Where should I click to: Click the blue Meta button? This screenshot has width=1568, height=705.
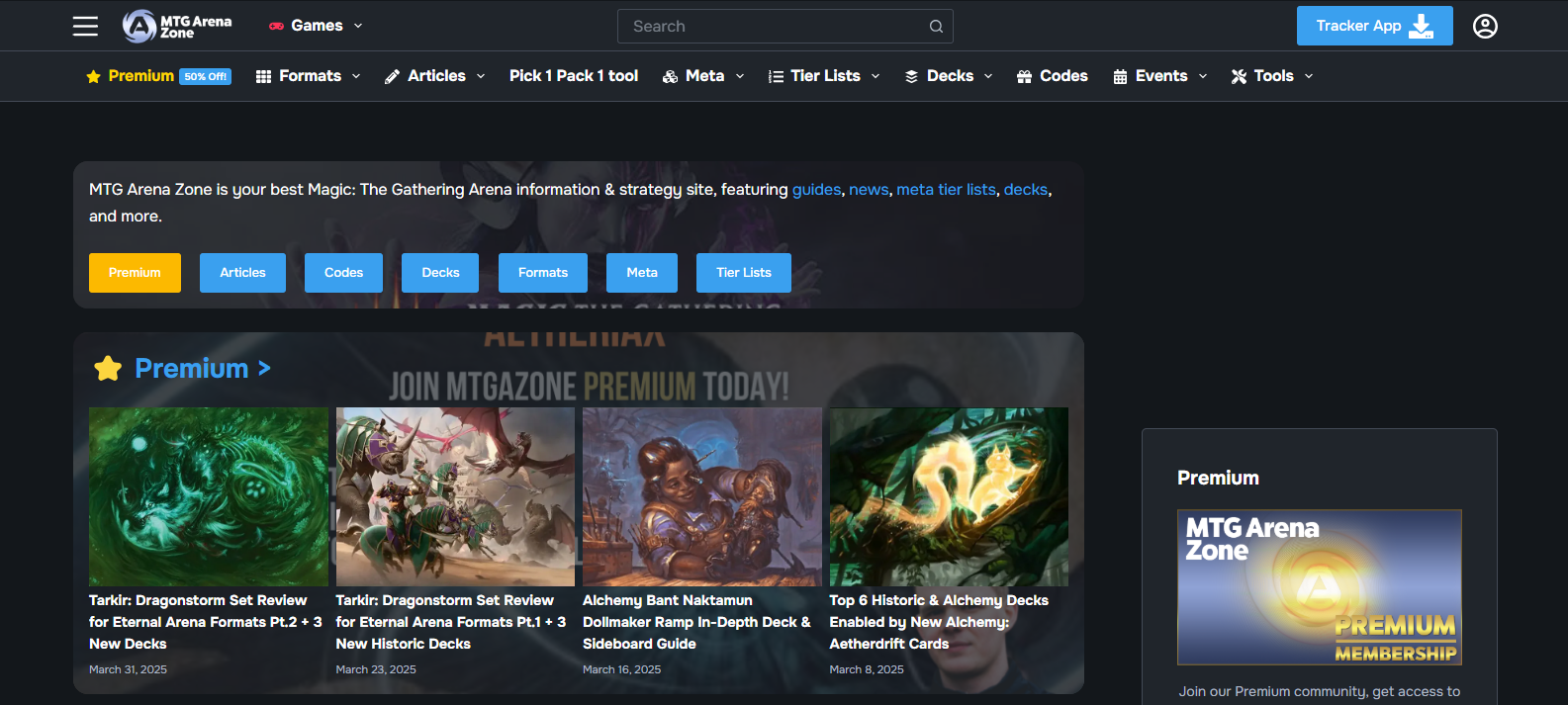pos(642,273)
